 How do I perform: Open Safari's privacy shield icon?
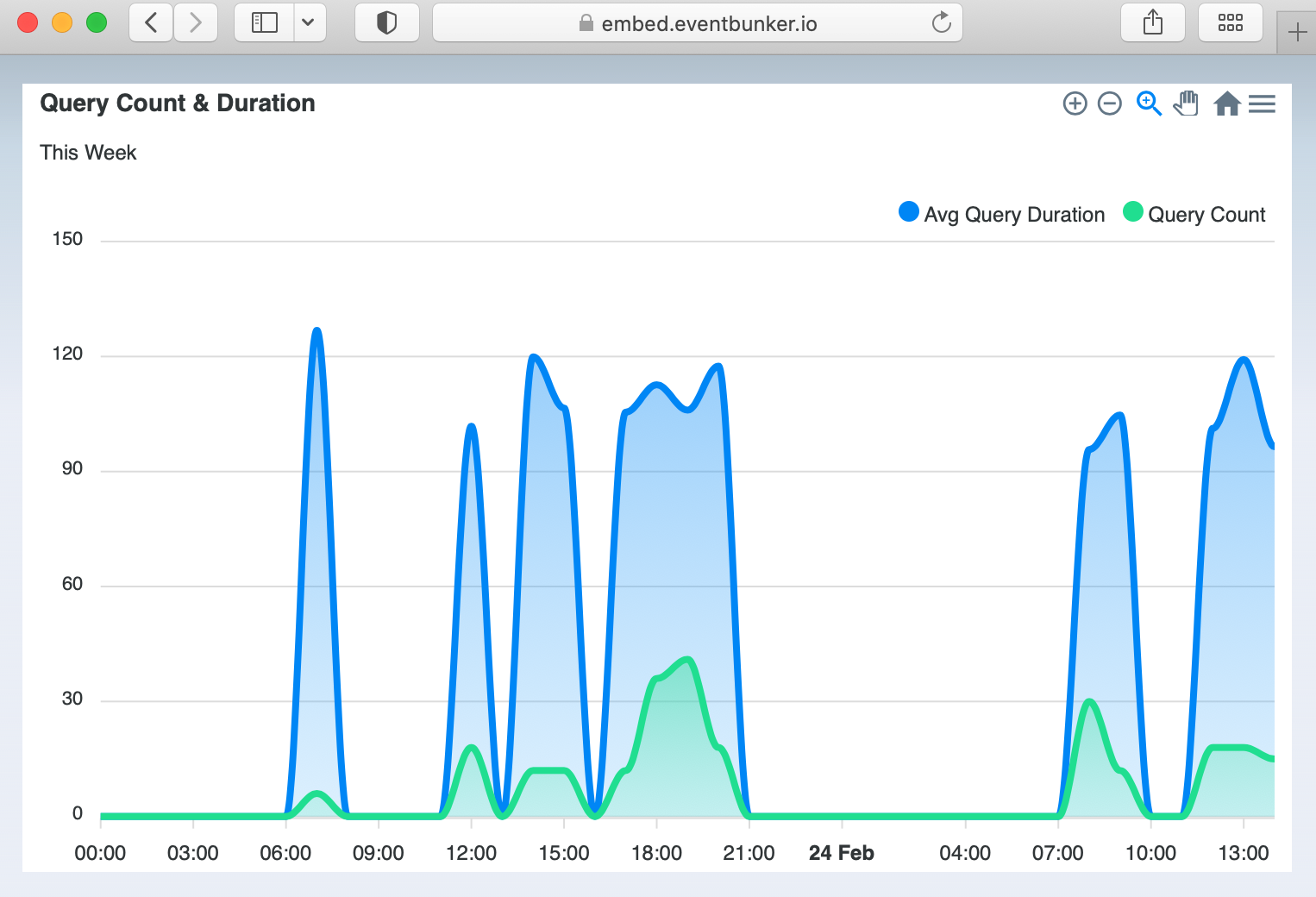coord(386,22)
